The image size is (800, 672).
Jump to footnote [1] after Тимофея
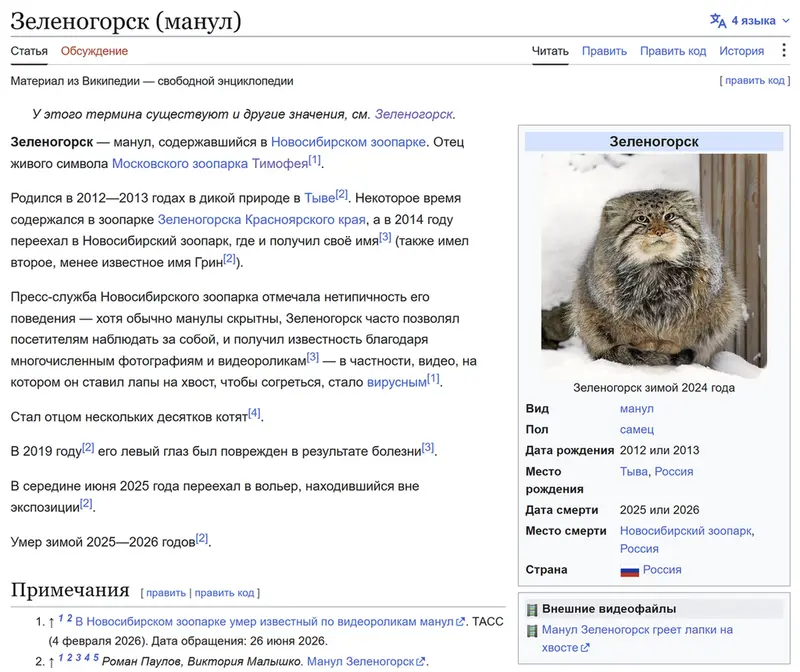(314, 159)
